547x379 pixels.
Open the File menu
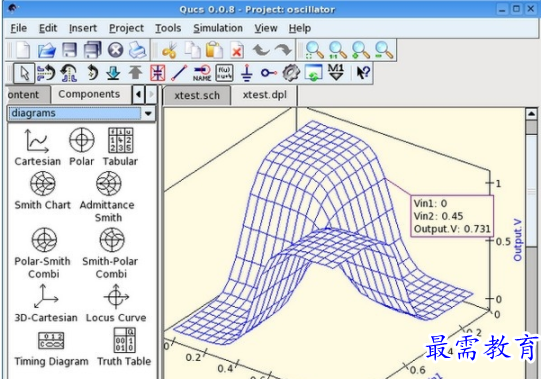coord(18,28)
